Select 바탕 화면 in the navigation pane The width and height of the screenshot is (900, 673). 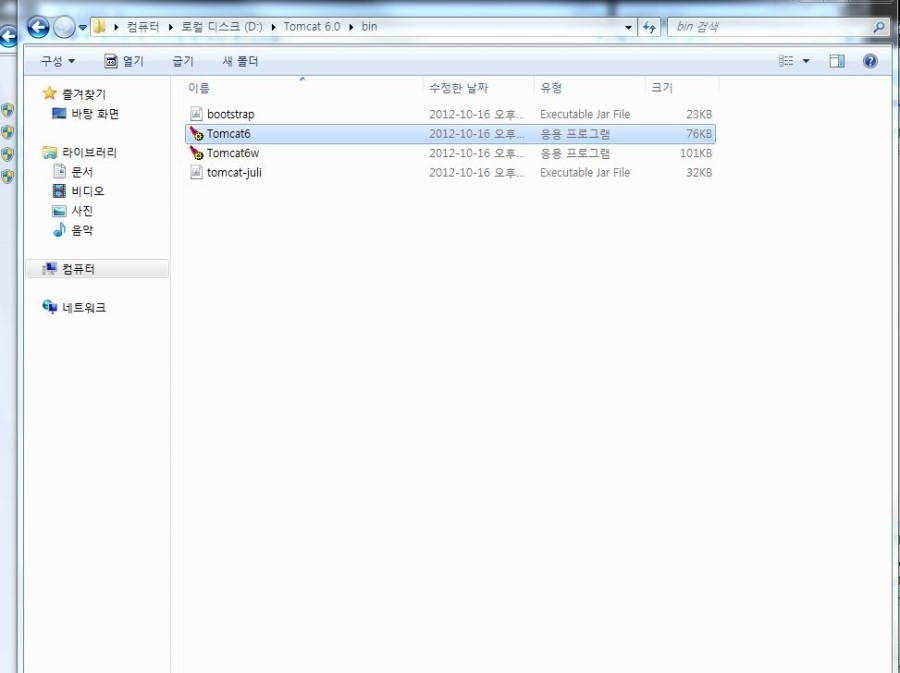pyautogui.click(x=95, y=114)
